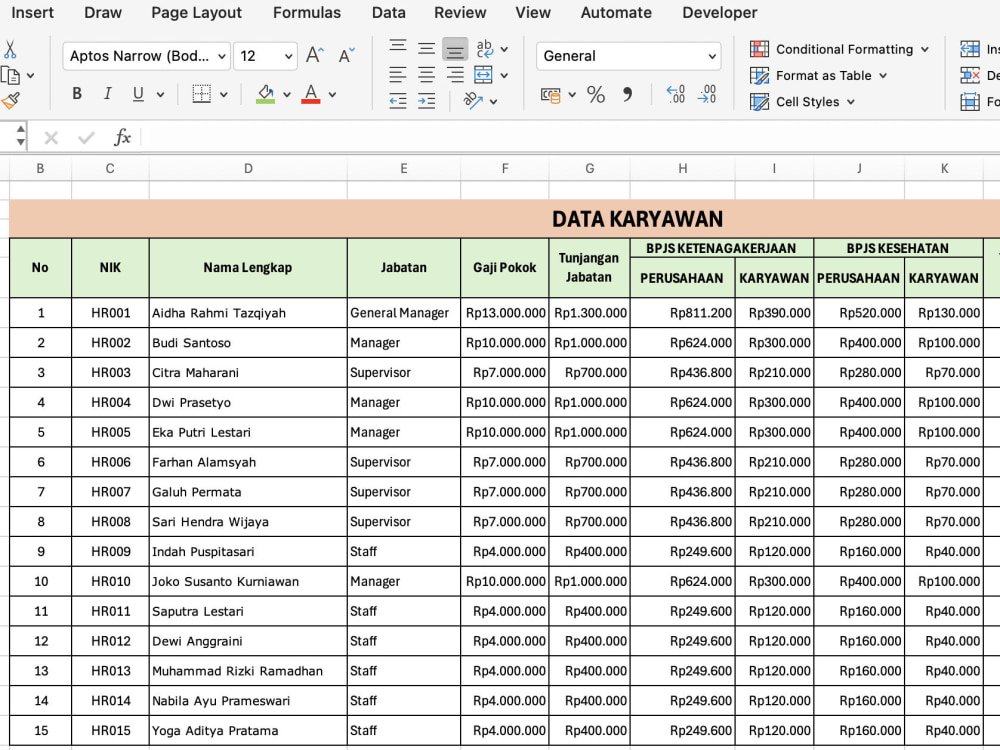Toggle Italic formatting

[x=107, y=94]
